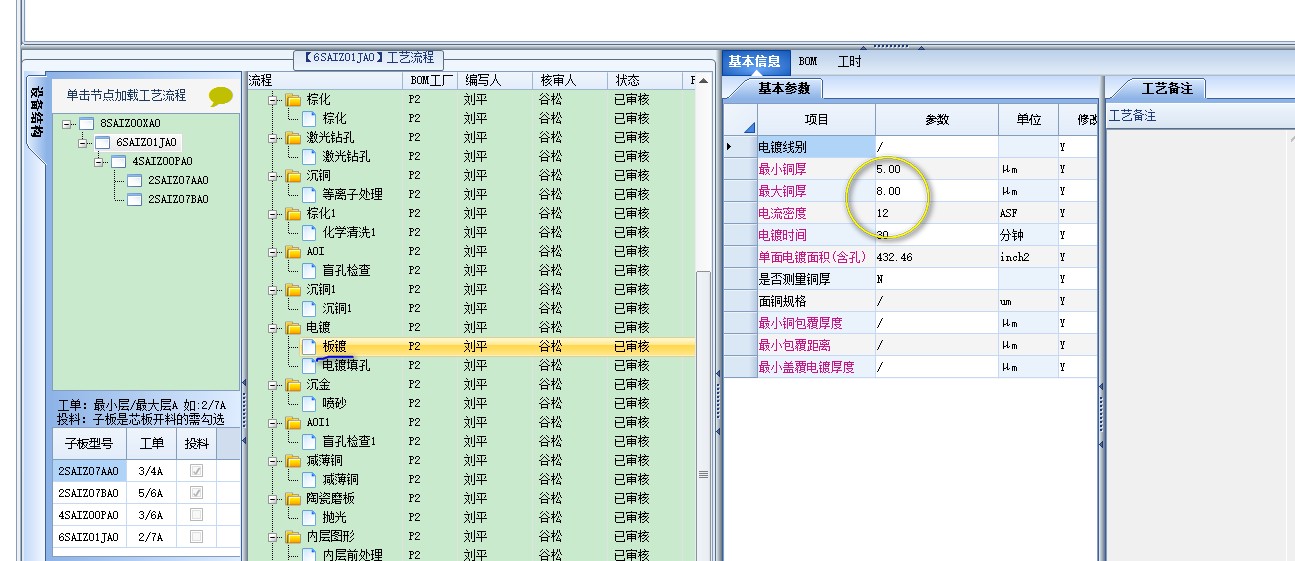Collapse the 电镀 process folder
Screen dimensions: 1295x561
[x=272, y=328]
